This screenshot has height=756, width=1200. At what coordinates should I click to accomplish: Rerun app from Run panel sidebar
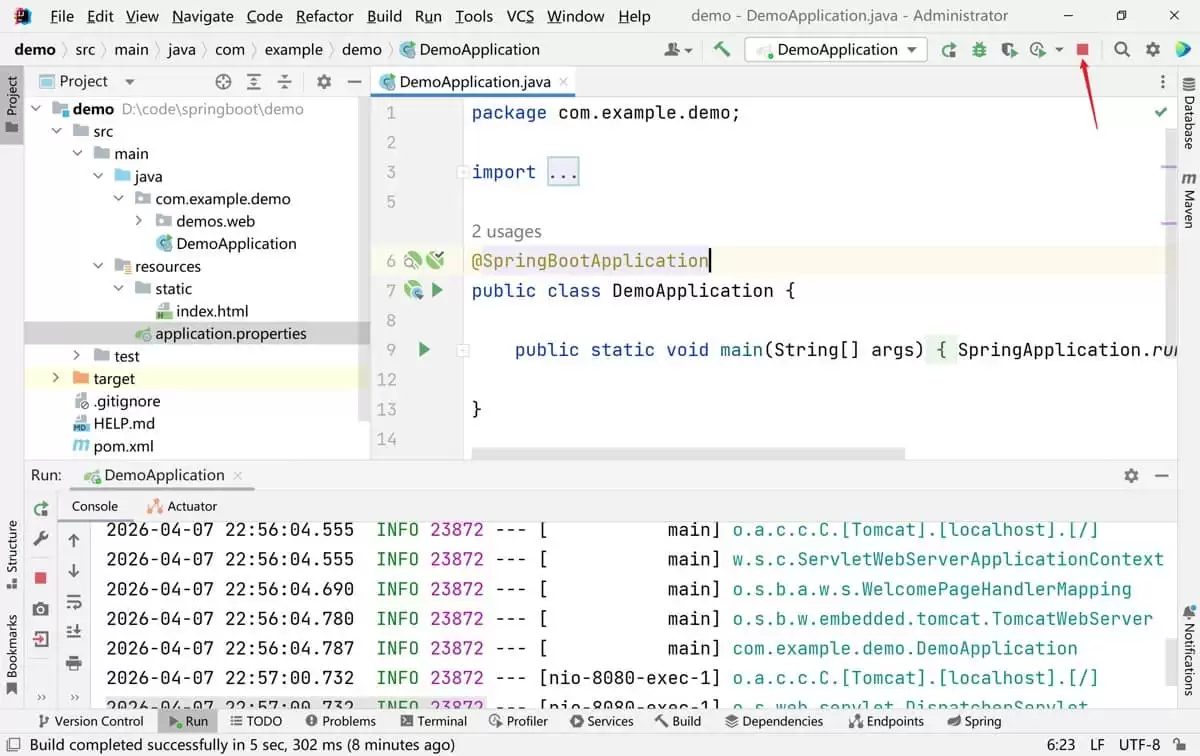pyautogui.click(x=41, y=508)
